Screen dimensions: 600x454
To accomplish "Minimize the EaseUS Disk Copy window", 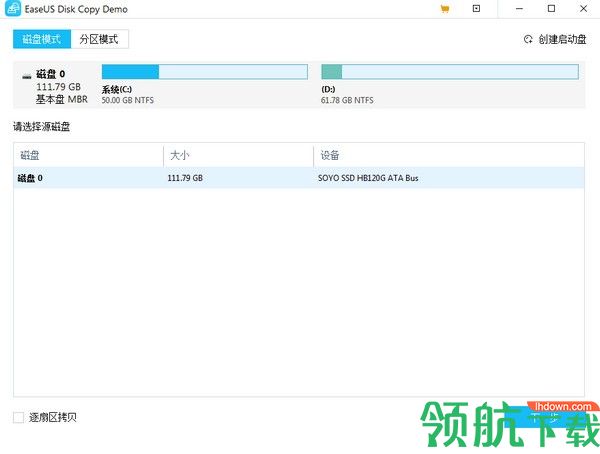I will click(x=519, y=8).
